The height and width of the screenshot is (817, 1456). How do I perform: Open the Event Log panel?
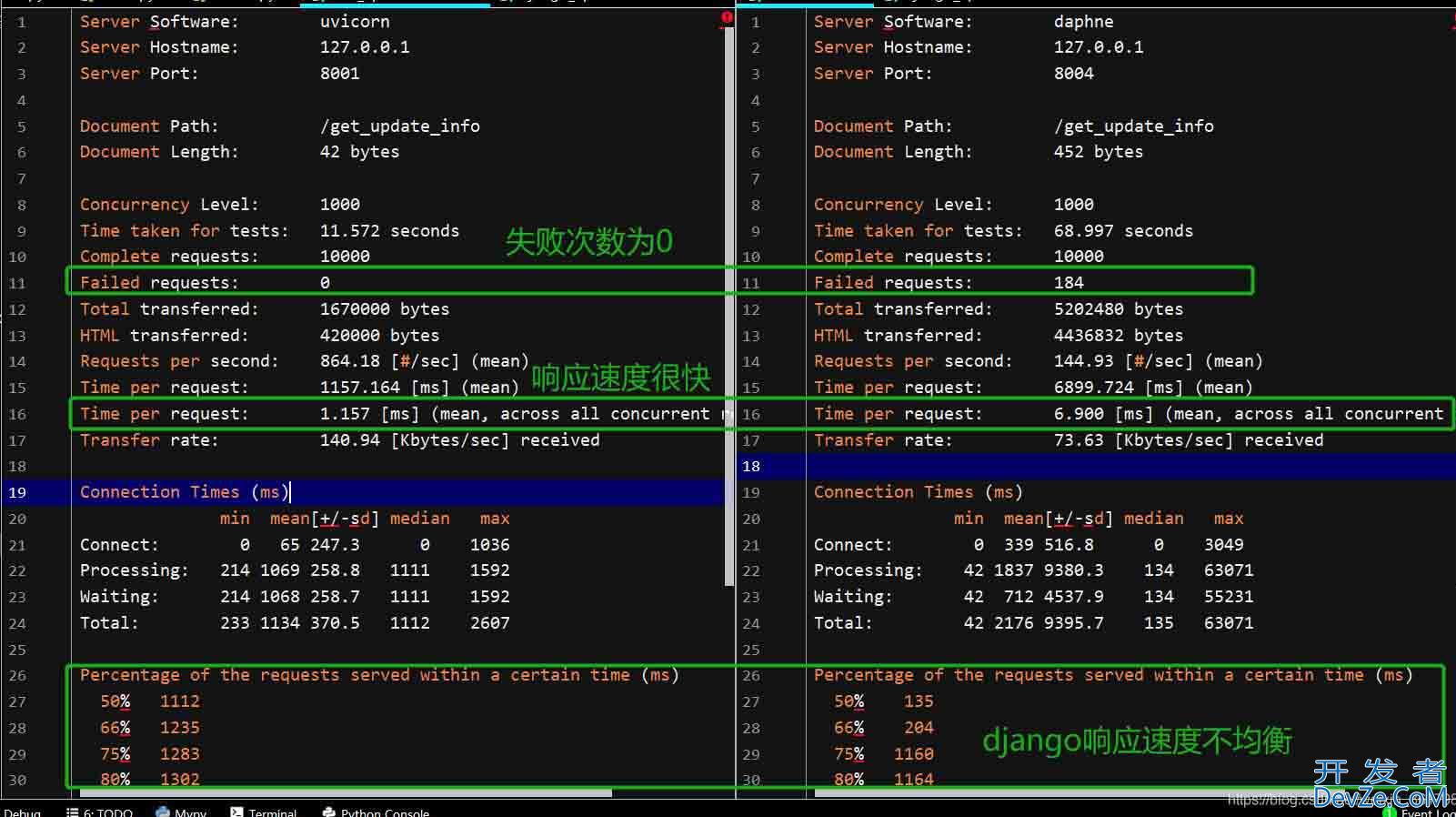(x=1421, y=812)
